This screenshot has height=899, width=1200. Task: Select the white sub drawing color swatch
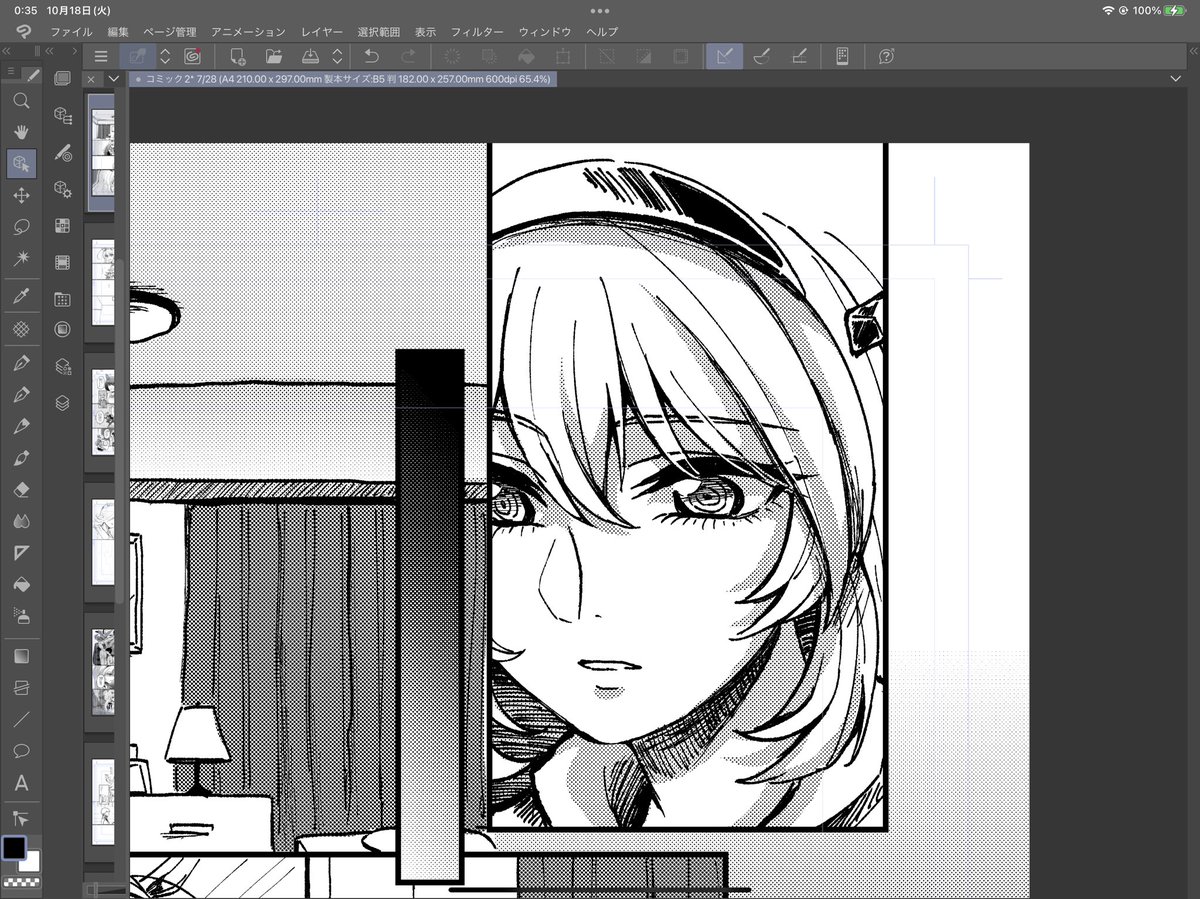(30, 861)
